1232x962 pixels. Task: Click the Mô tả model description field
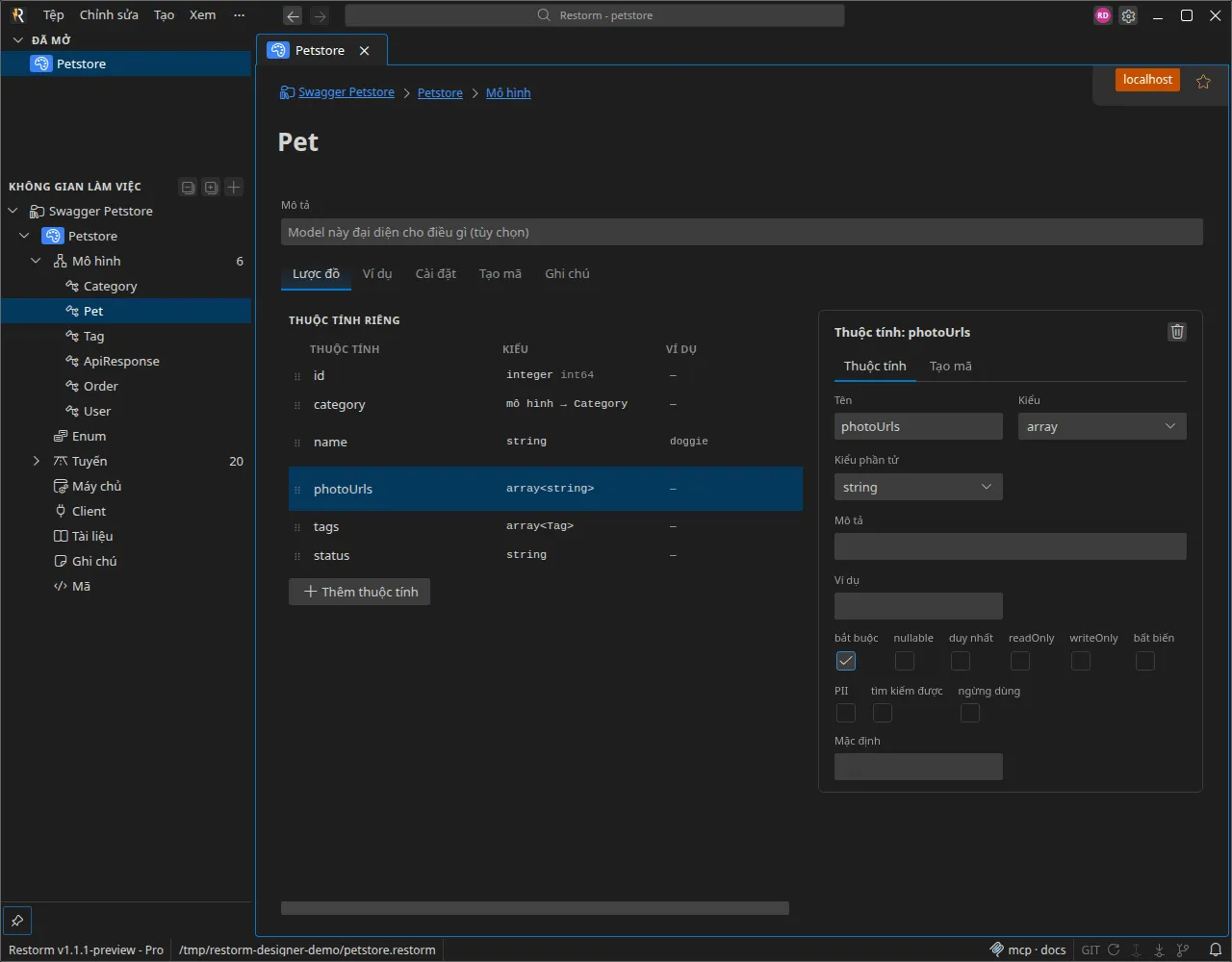click(x=742, y=232)
